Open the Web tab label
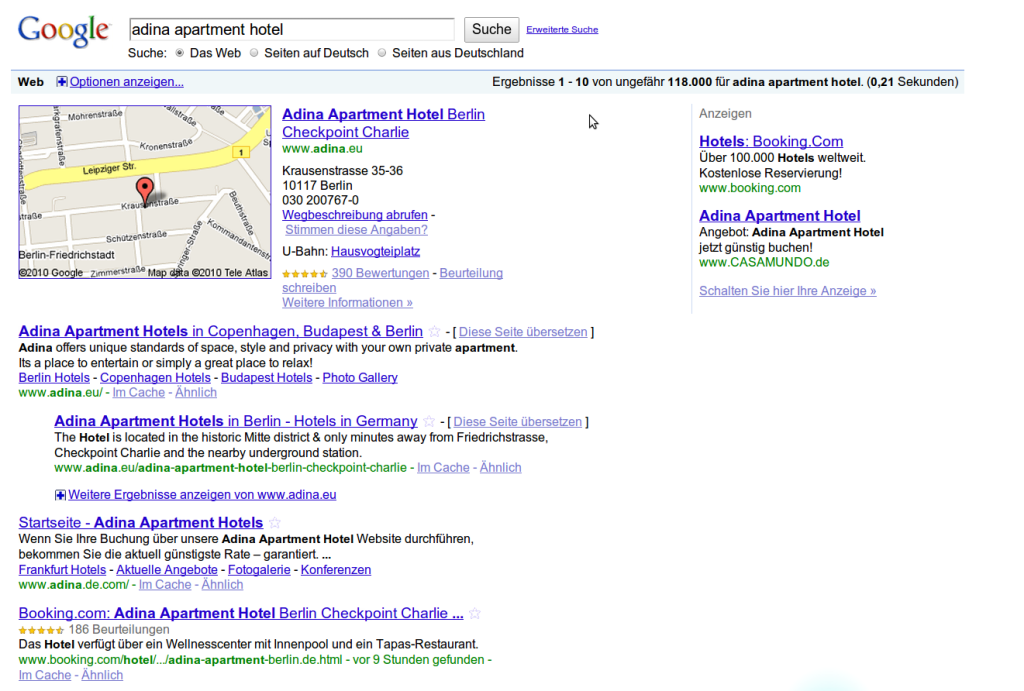The width and height of the screenshot is (1024, 691). point(31,82)
